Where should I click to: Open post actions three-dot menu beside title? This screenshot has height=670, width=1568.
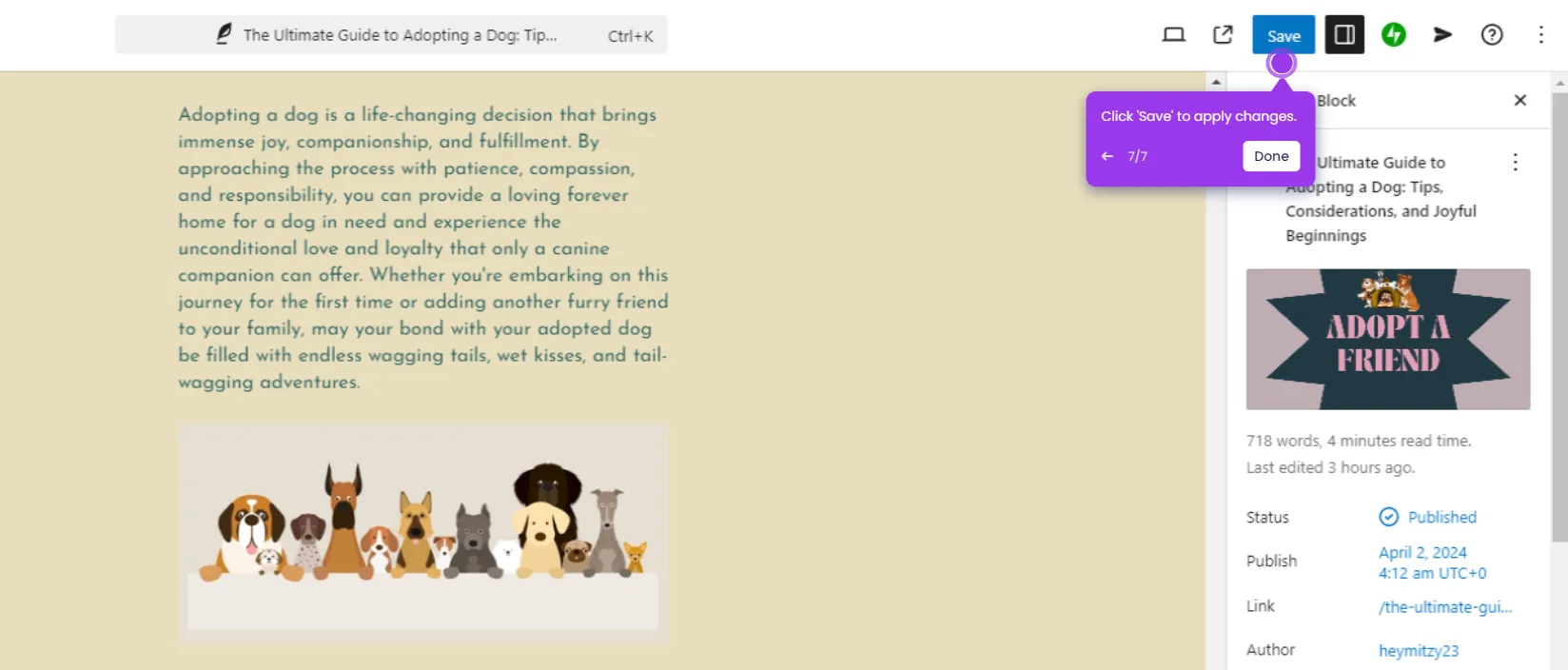coord(1515,163)
